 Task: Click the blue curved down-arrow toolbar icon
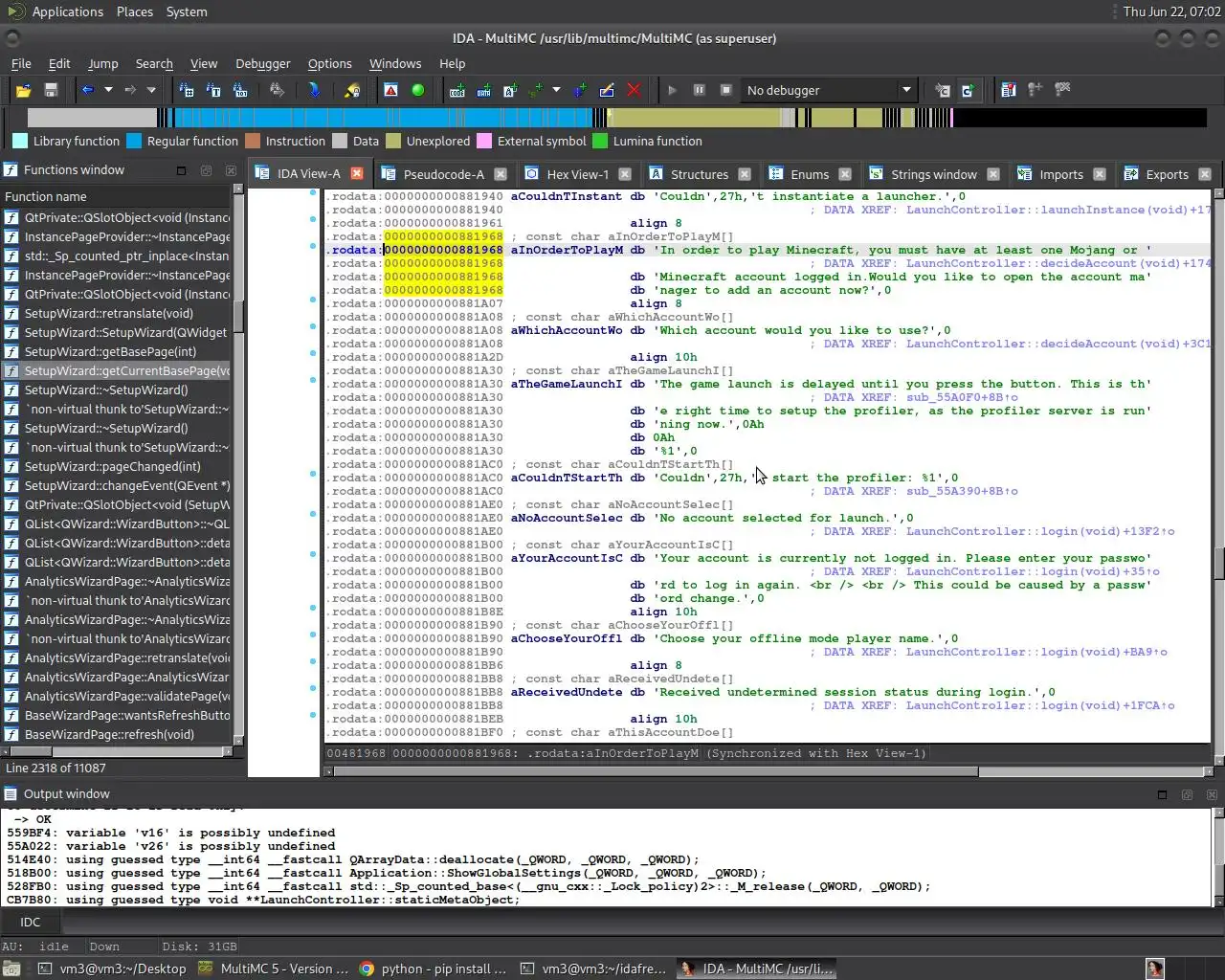pyautogui.click(x=314, y=90)
